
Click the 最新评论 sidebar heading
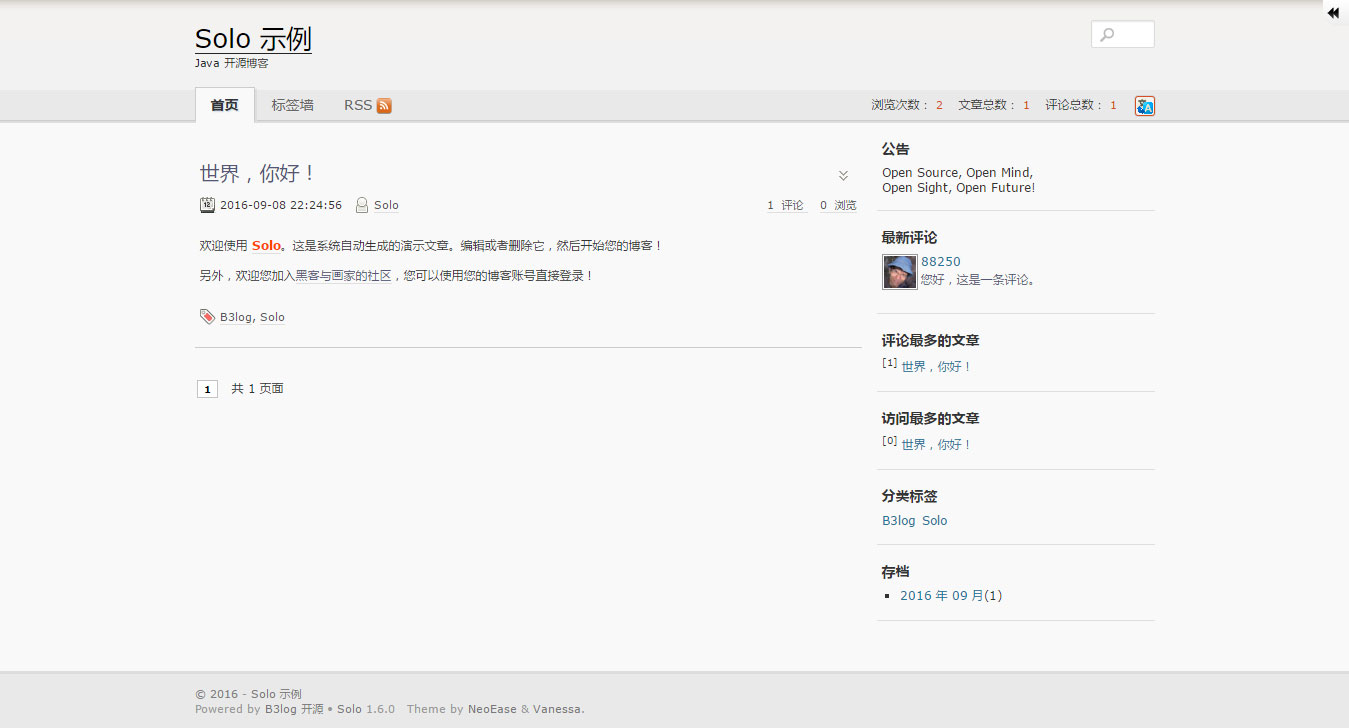tap(909, 238)
